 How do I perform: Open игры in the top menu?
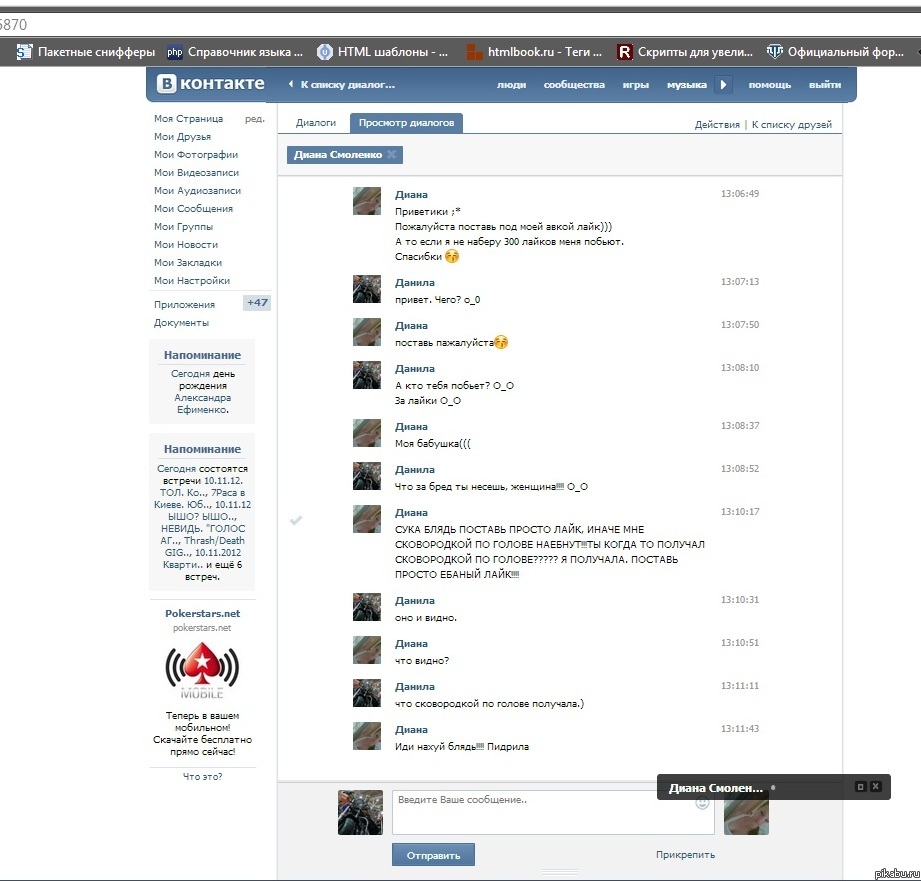pyautogui.click(x=636, y=85)
